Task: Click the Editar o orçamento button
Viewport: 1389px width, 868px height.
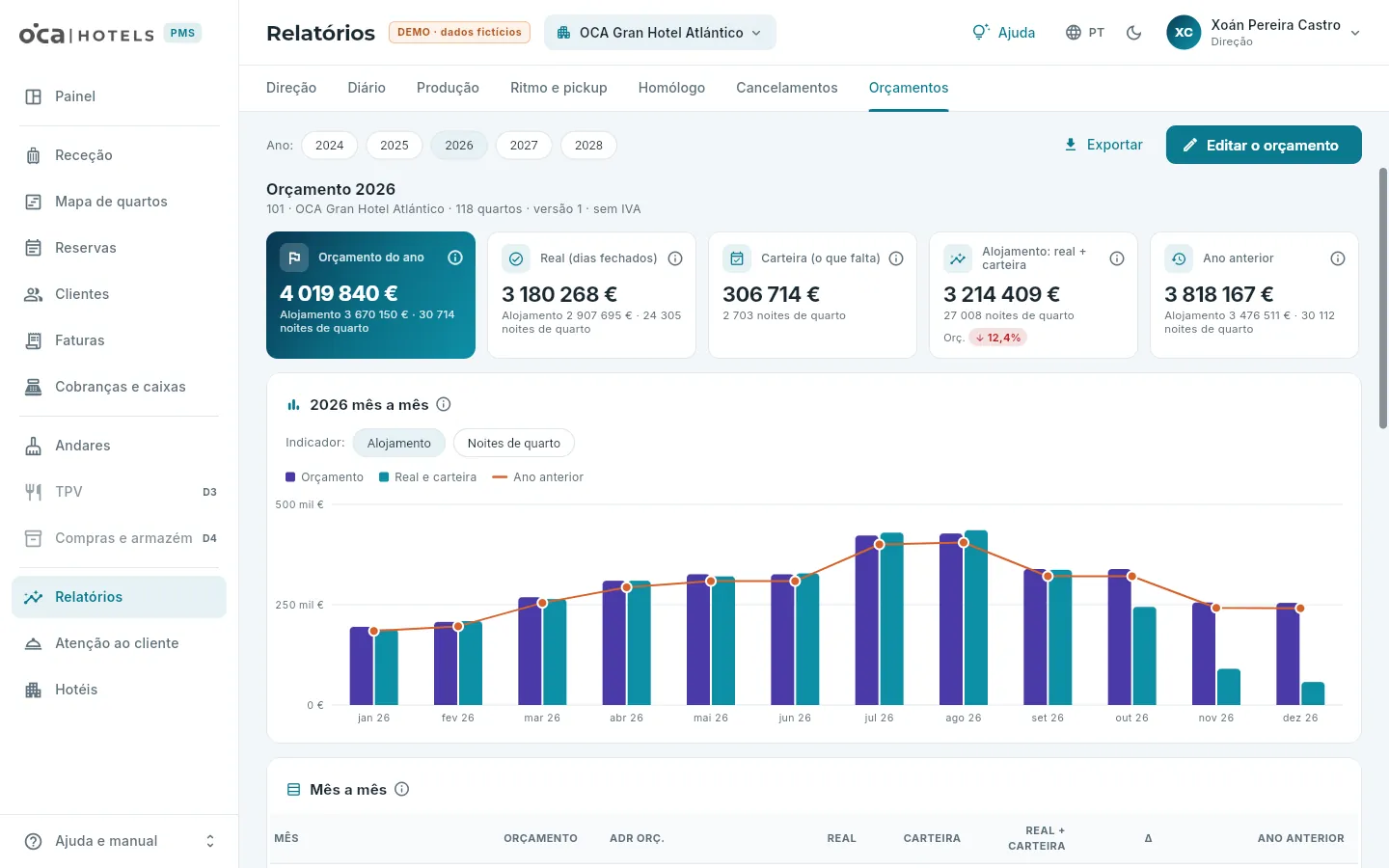Action: (1264, 145)
